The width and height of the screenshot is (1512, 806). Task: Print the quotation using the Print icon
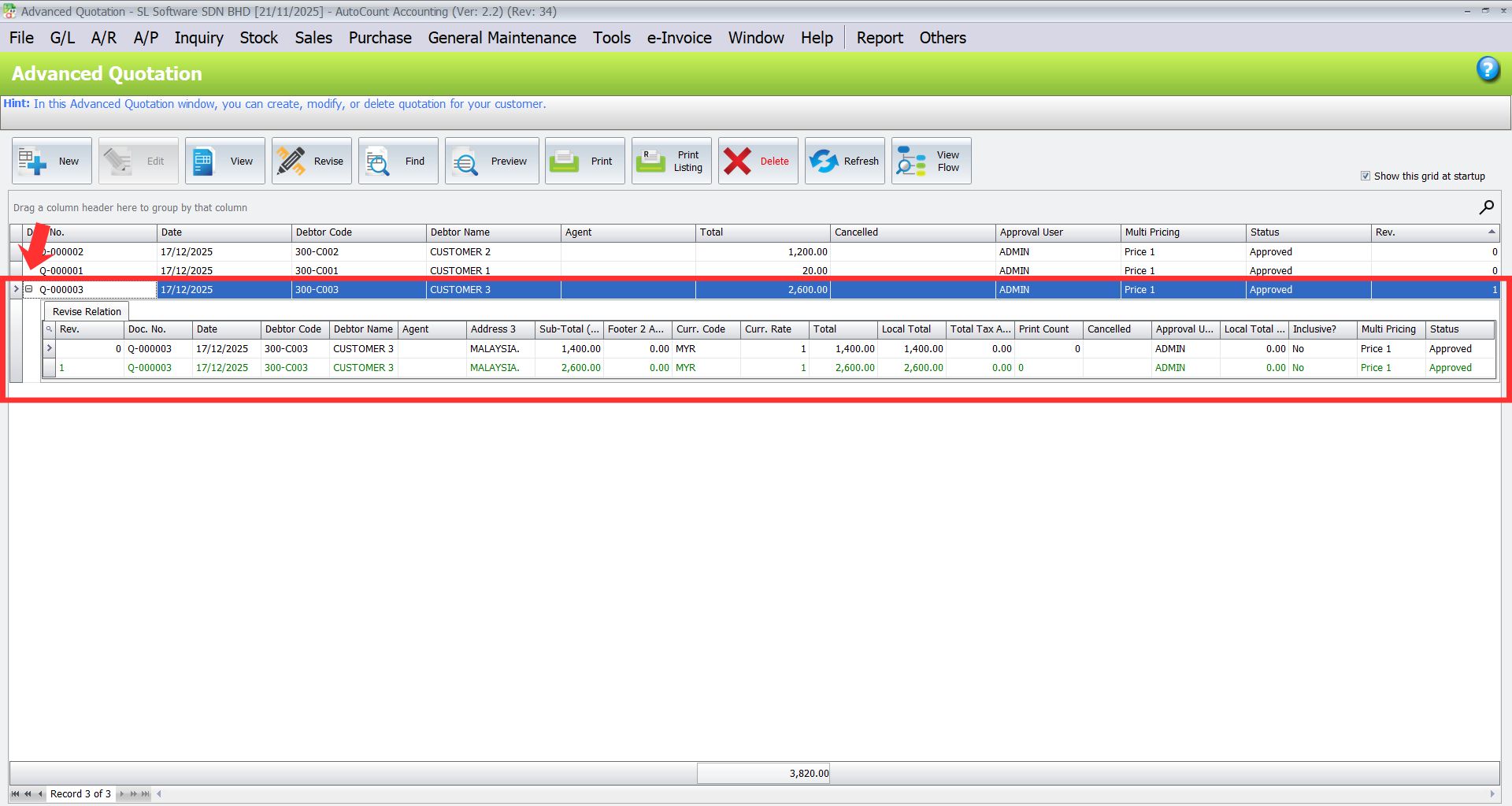[584, 161]
